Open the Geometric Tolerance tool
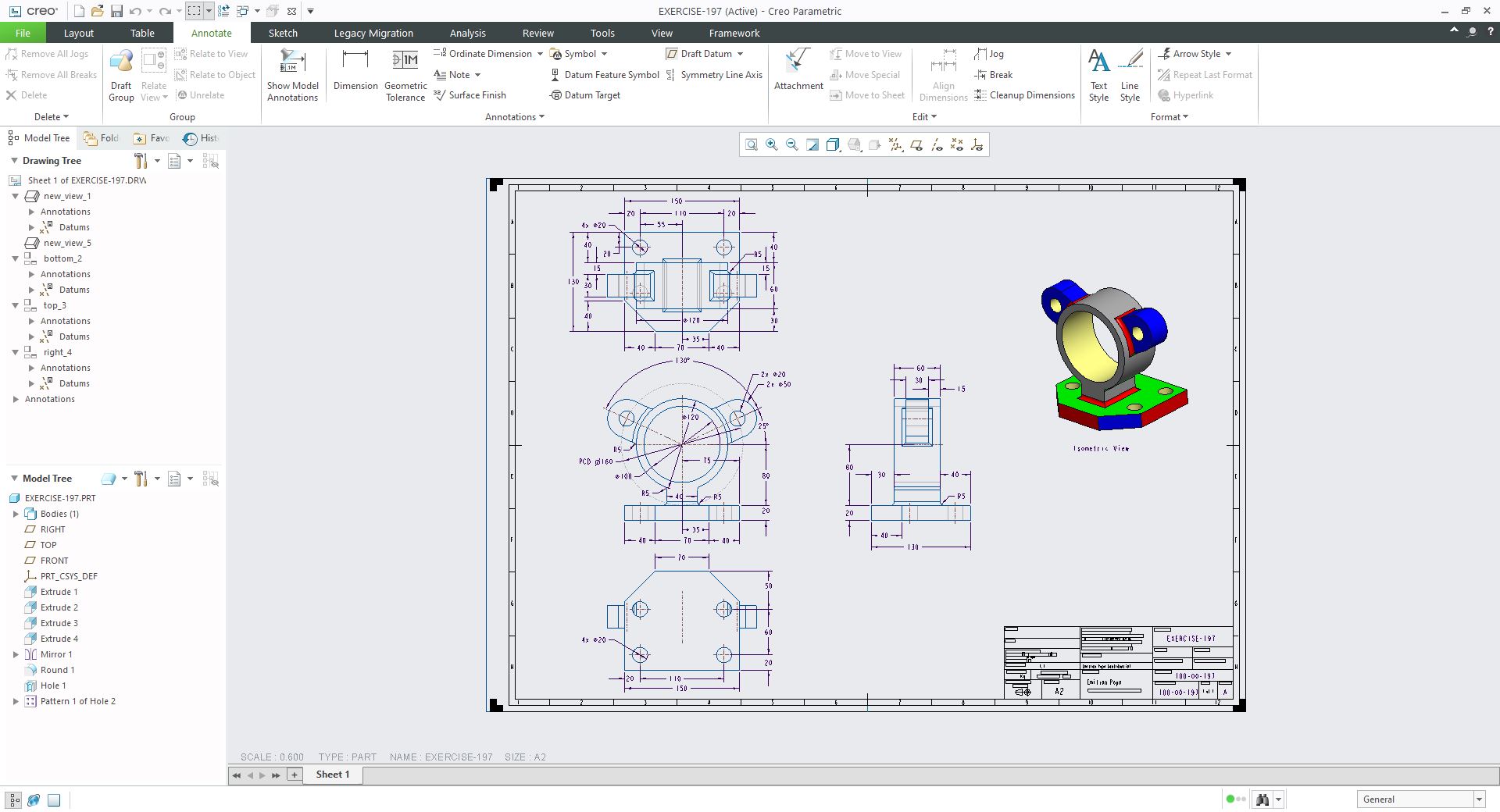Viewport: 1500px width, 812px height. (x=405, y=75)
